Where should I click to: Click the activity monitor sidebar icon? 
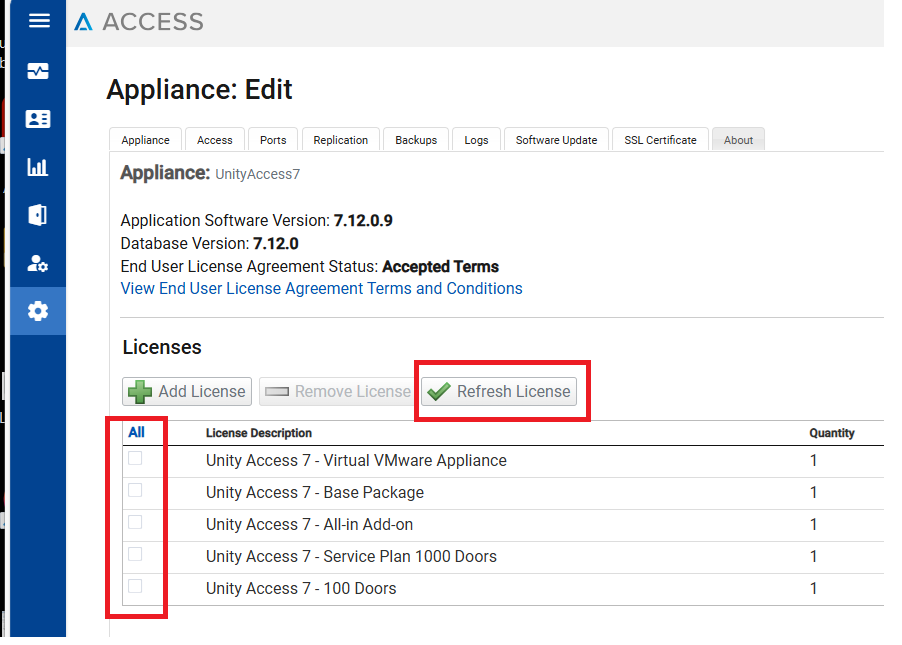coord(38,71)
